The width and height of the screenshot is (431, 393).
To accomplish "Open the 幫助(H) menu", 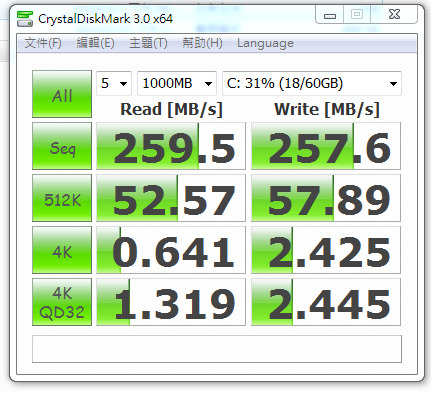I will (x=202, y=43).
